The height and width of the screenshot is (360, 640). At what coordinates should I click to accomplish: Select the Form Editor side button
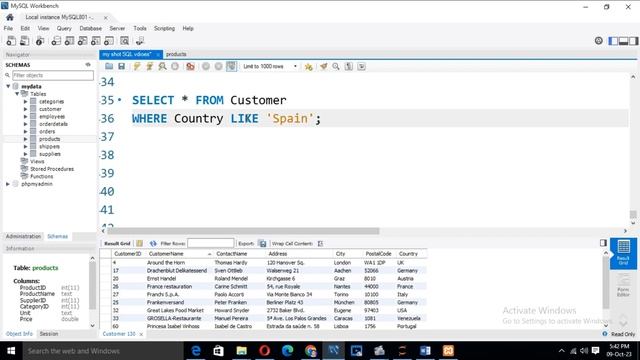point(623,286)
